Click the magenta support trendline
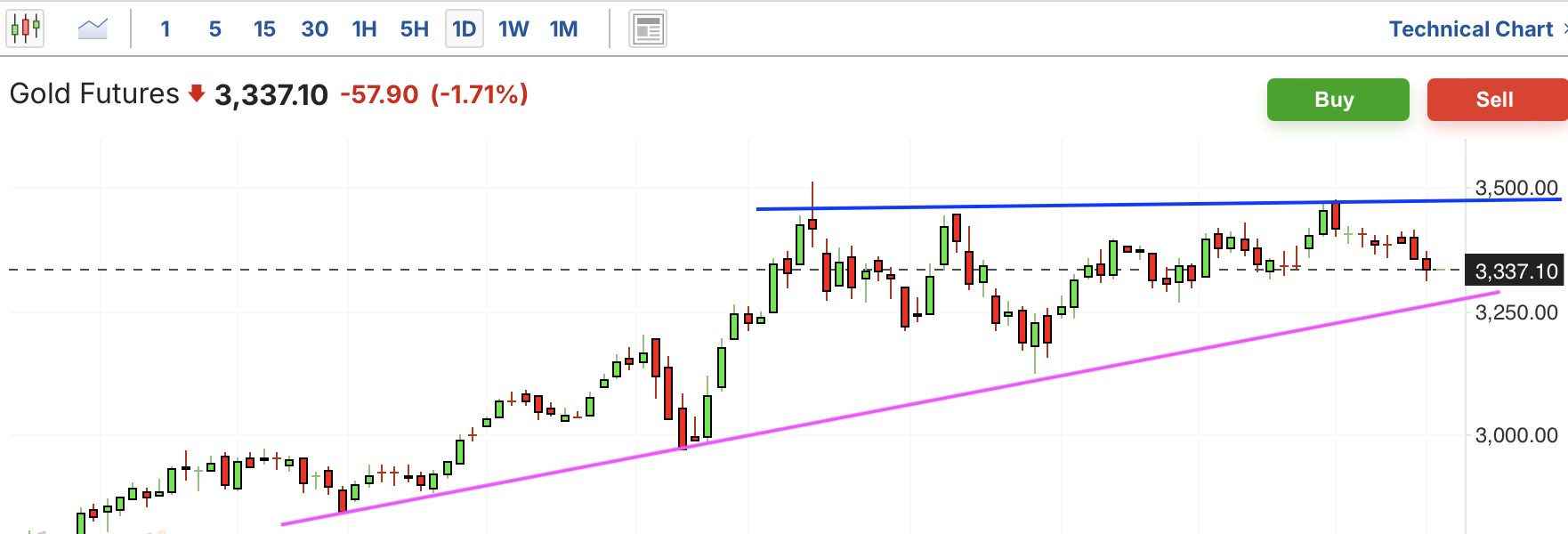Screen dimensions: 1568x534 tap(890, 409)
